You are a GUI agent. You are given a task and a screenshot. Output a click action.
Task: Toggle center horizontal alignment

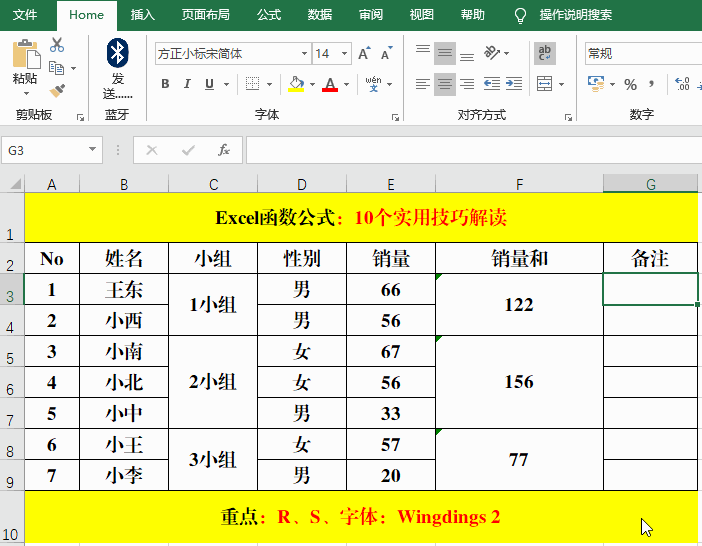(x=445, y=84)
